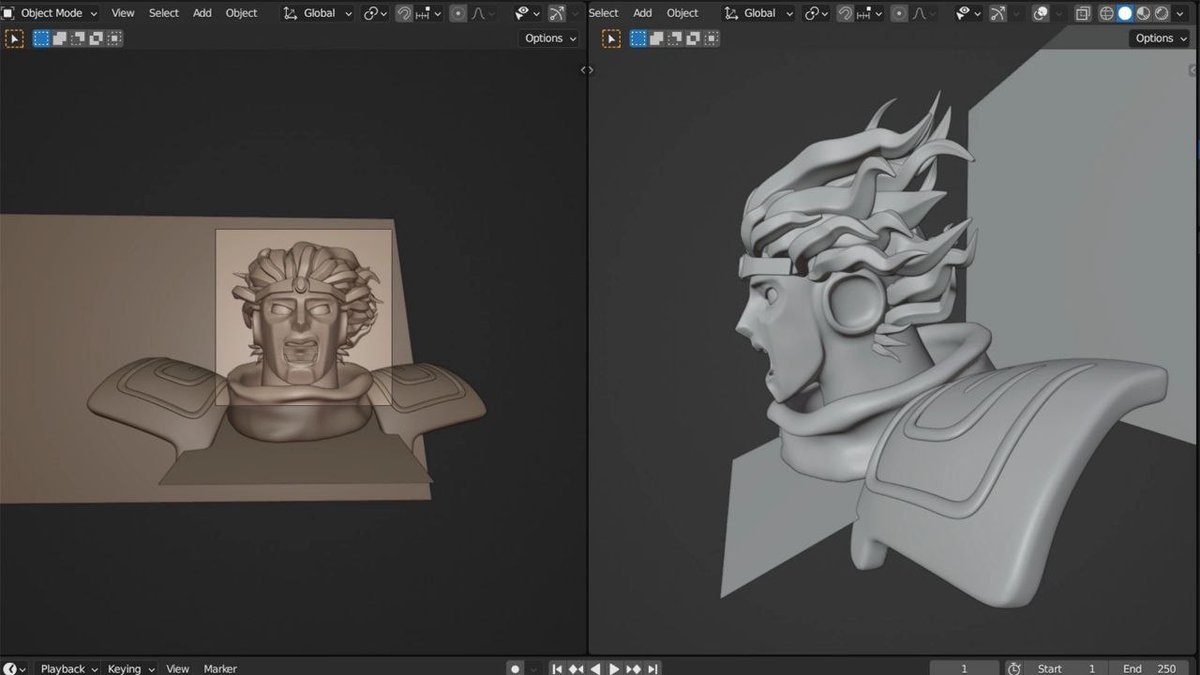
Task: Open snap options dropdown in right viewport
Action: (x=869, y=13)
